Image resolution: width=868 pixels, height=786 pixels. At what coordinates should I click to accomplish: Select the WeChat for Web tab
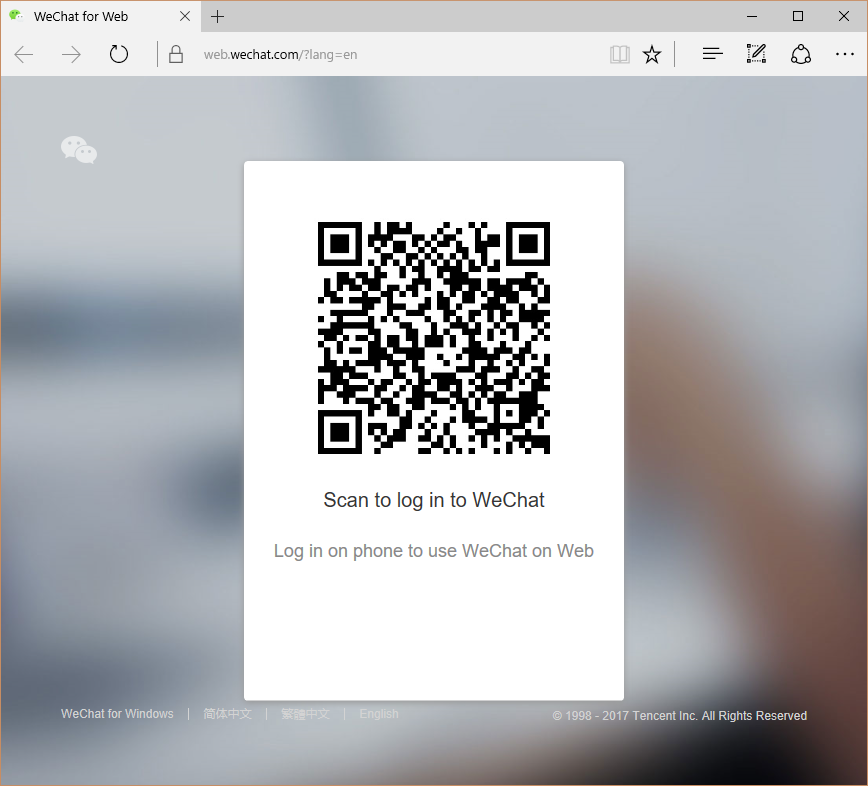tap(100, 17)
